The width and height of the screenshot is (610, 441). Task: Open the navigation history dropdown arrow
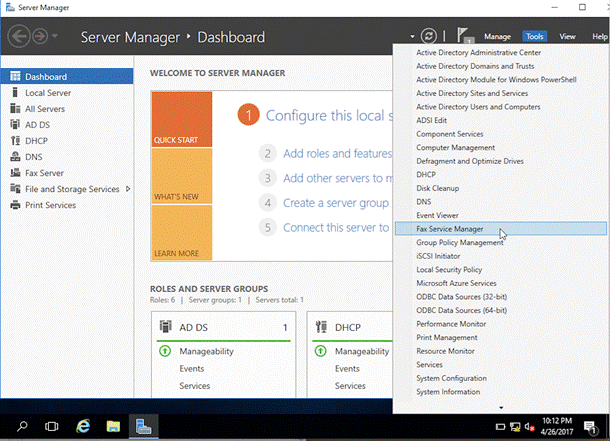tap(54, 37)
